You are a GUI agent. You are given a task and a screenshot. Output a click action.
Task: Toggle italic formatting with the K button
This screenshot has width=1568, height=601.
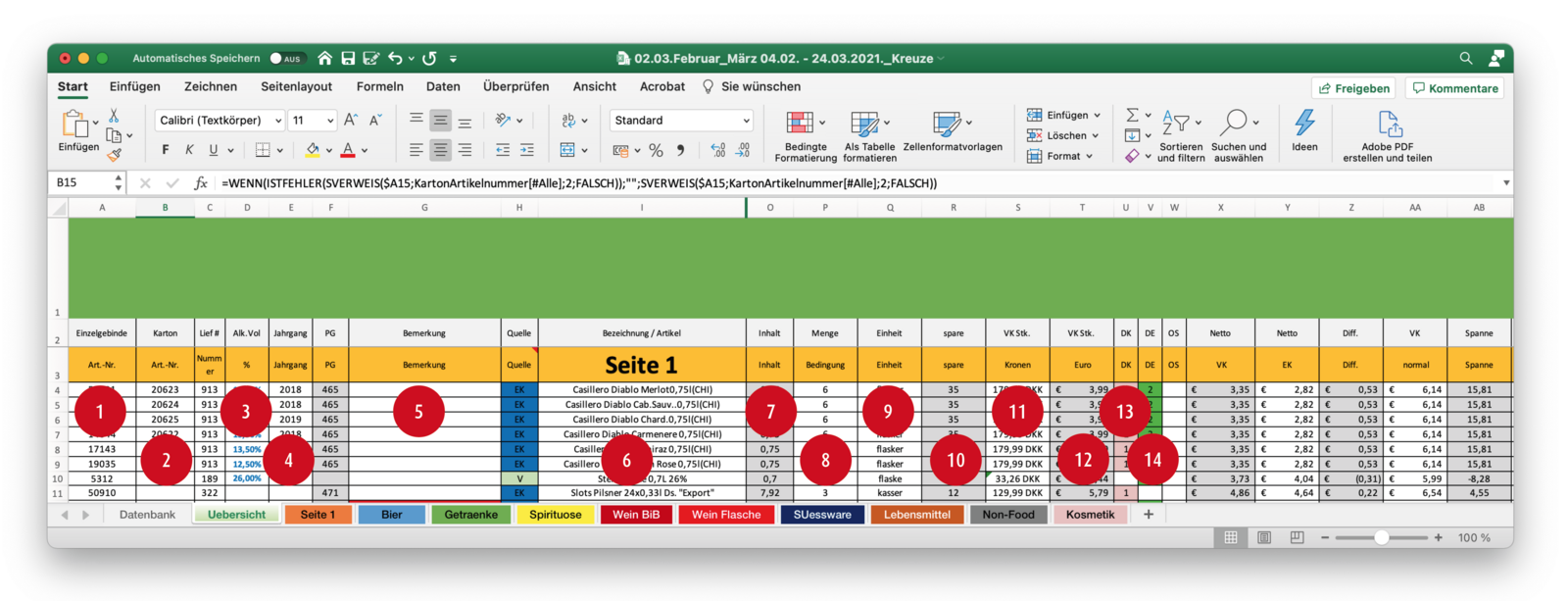point(189,150)
